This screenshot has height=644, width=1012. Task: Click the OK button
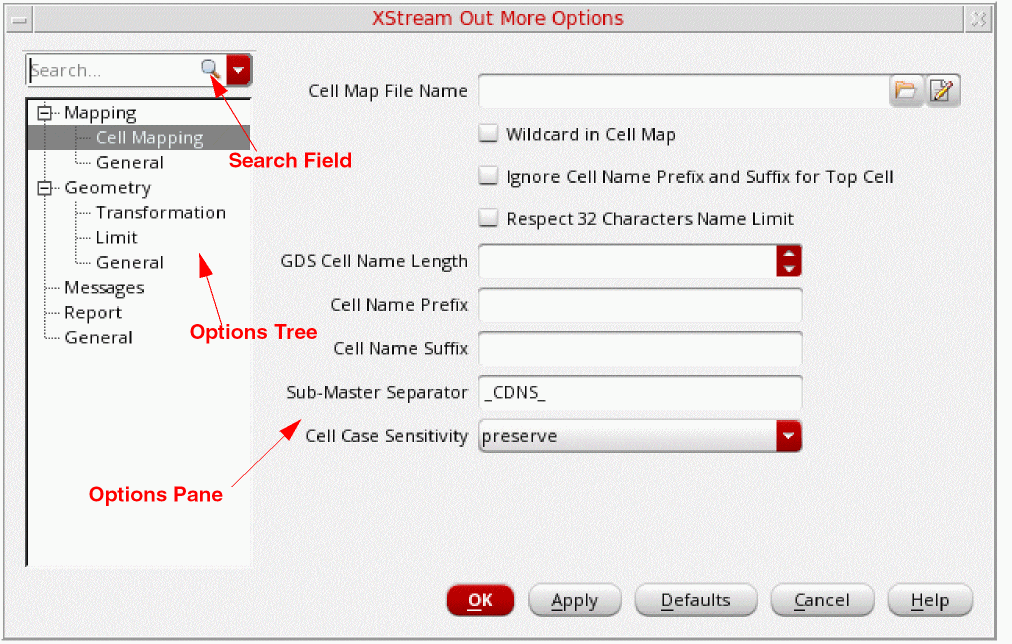tap(480, 600)
